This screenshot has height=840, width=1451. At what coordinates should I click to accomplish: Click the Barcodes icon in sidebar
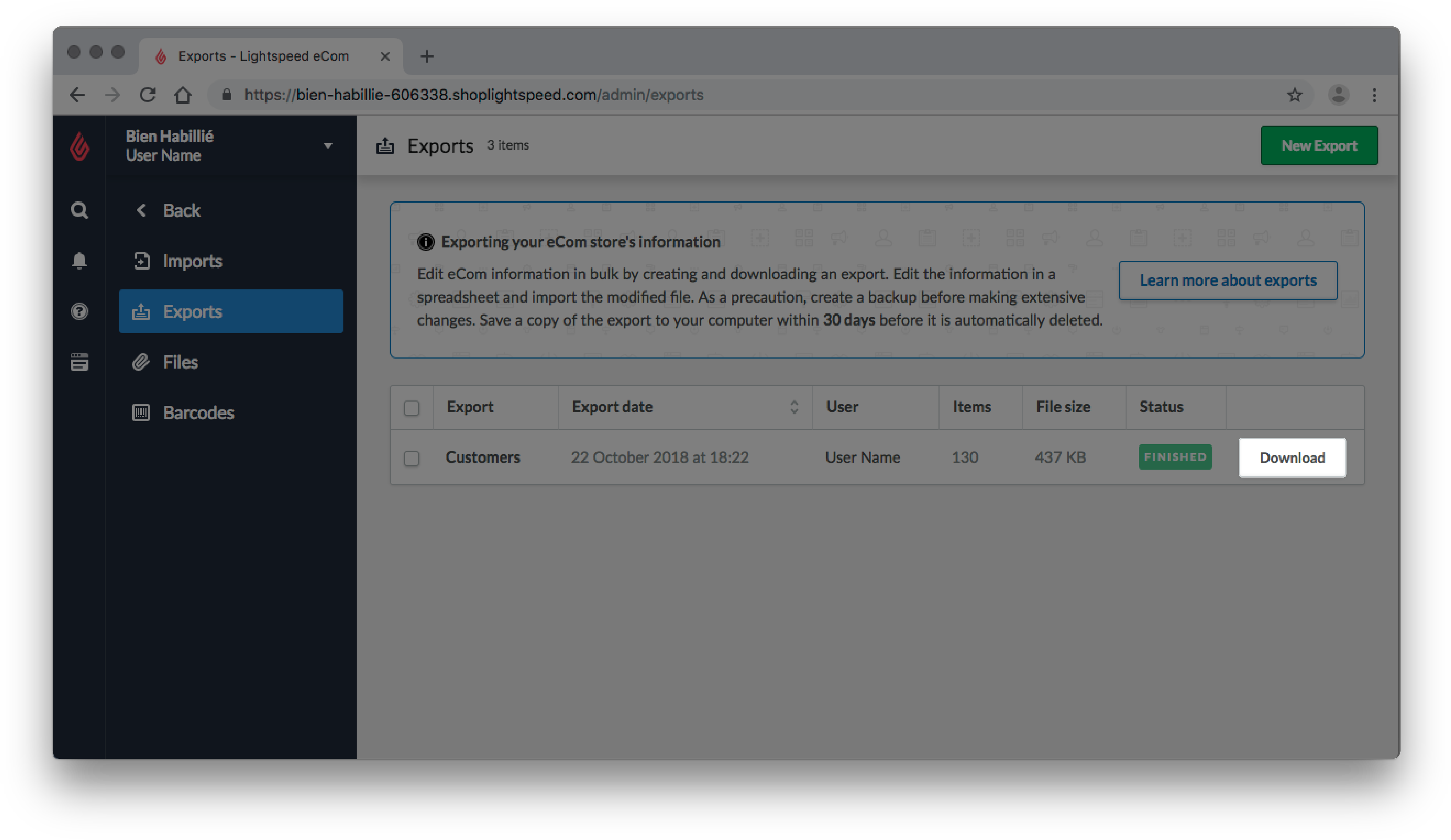pos(141,413)
